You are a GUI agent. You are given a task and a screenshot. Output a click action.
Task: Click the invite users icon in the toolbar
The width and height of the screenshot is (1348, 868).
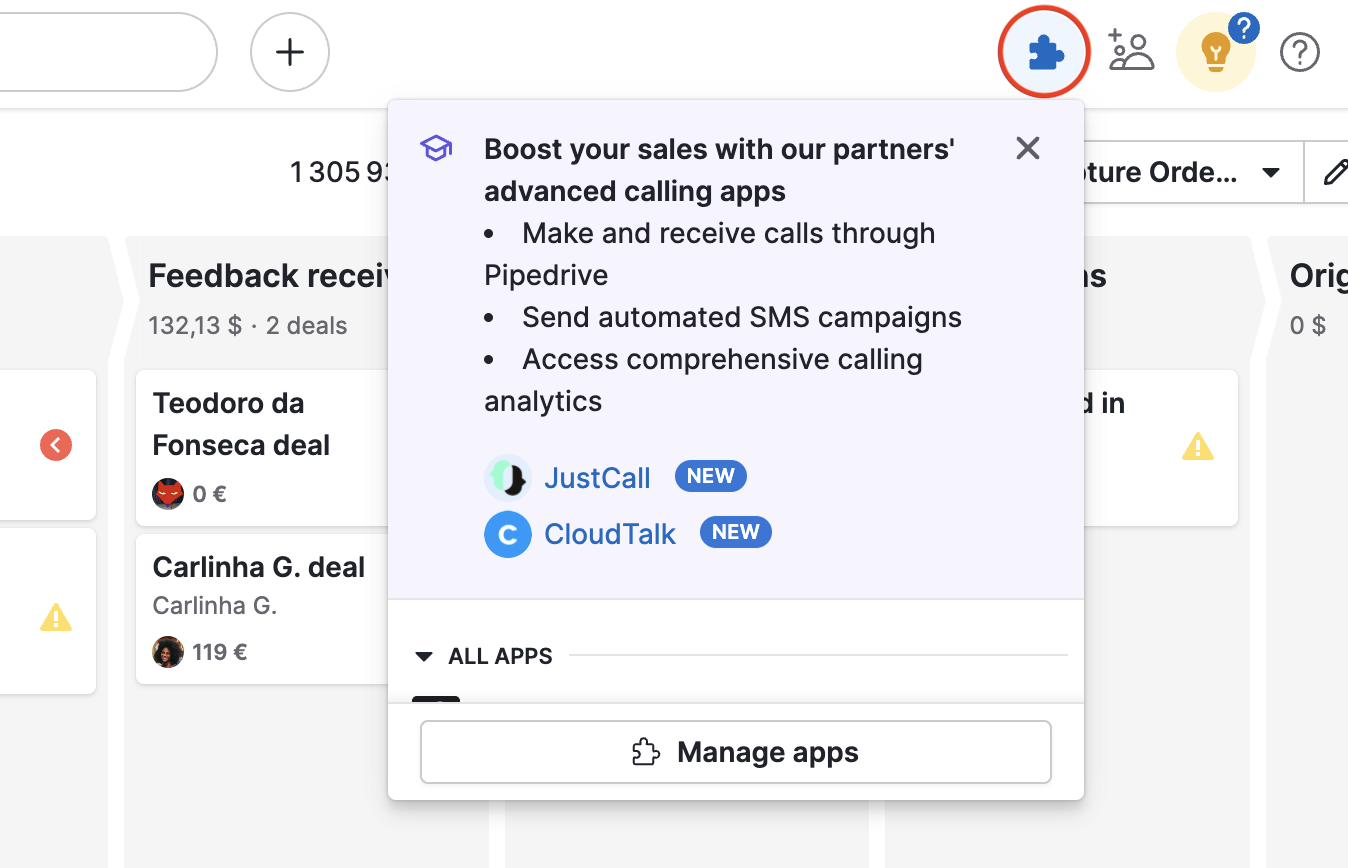tap(1131, 51)
